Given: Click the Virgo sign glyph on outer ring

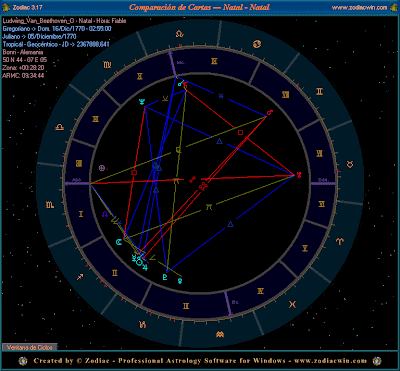Looking at the screenshot, I should (x=107, y=64).
